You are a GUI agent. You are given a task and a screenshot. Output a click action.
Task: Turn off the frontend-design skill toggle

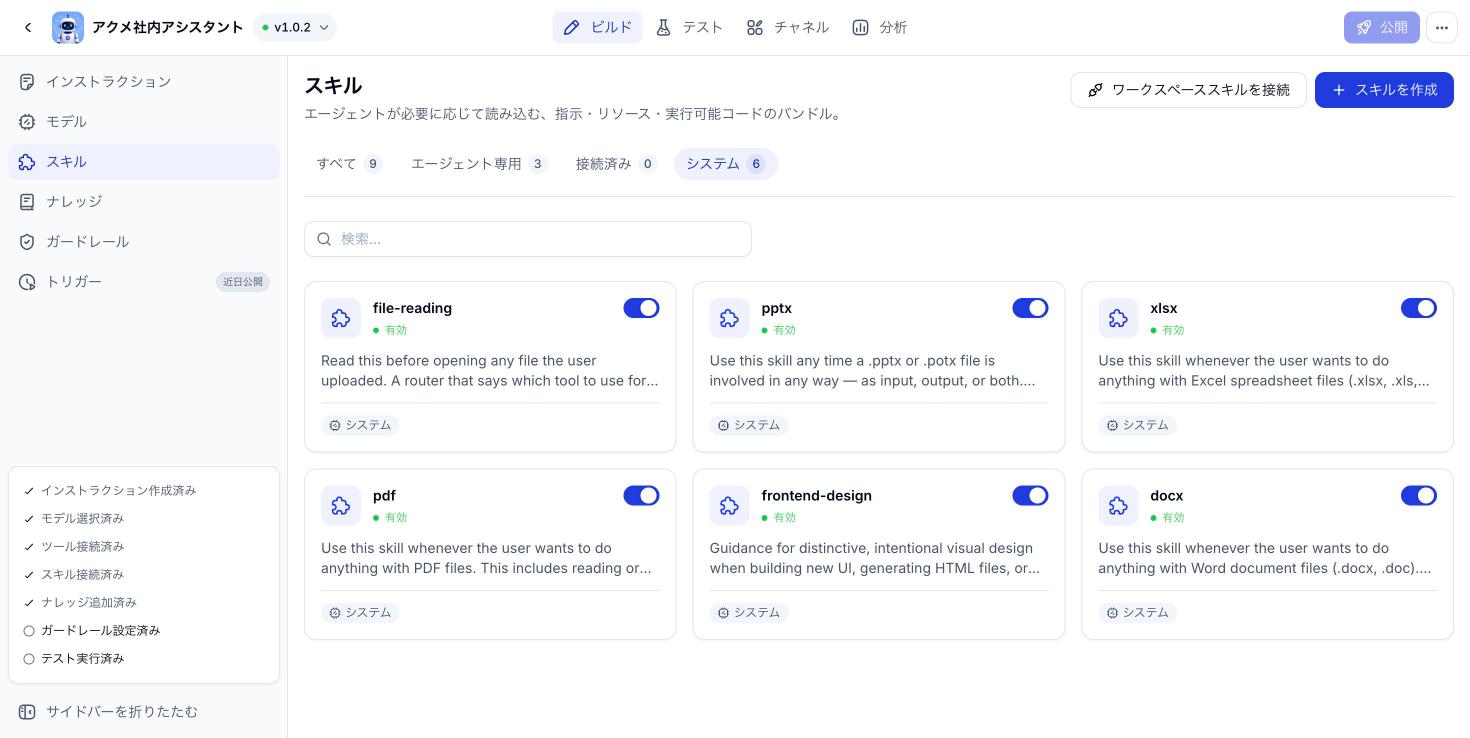[x=1030, y=496]
